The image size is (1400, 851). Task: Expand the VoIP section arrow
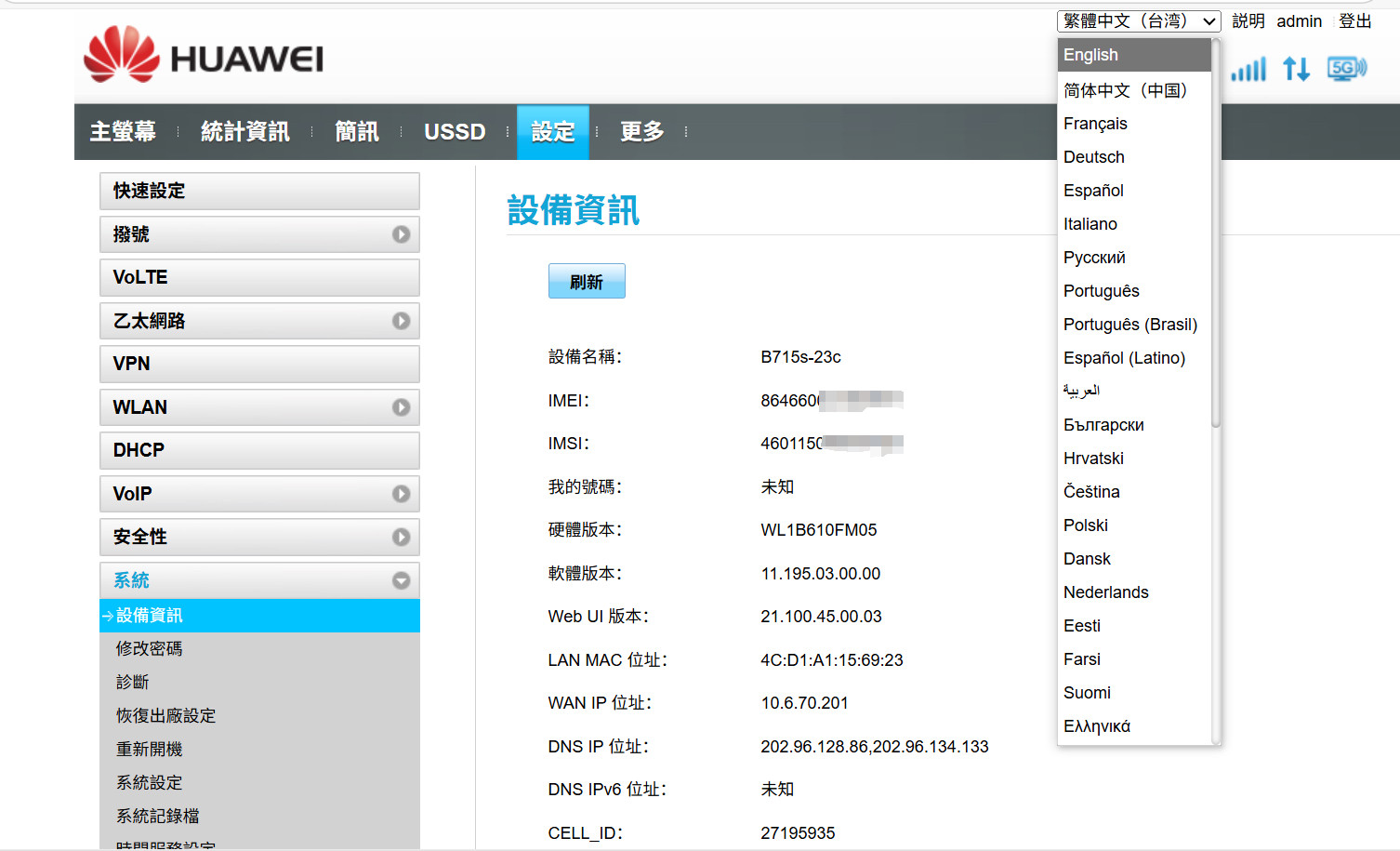point(401,494)
